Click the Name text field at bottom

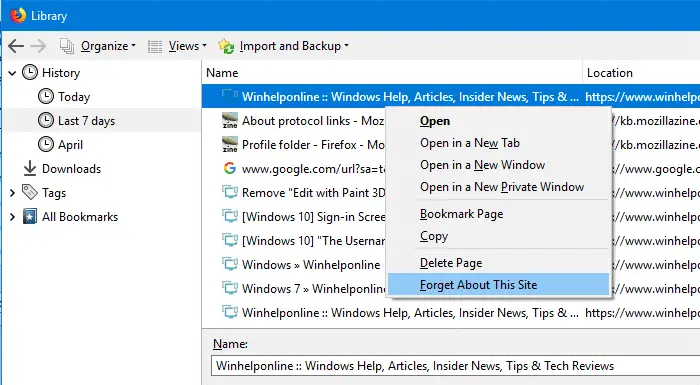(x=455, y=366)
